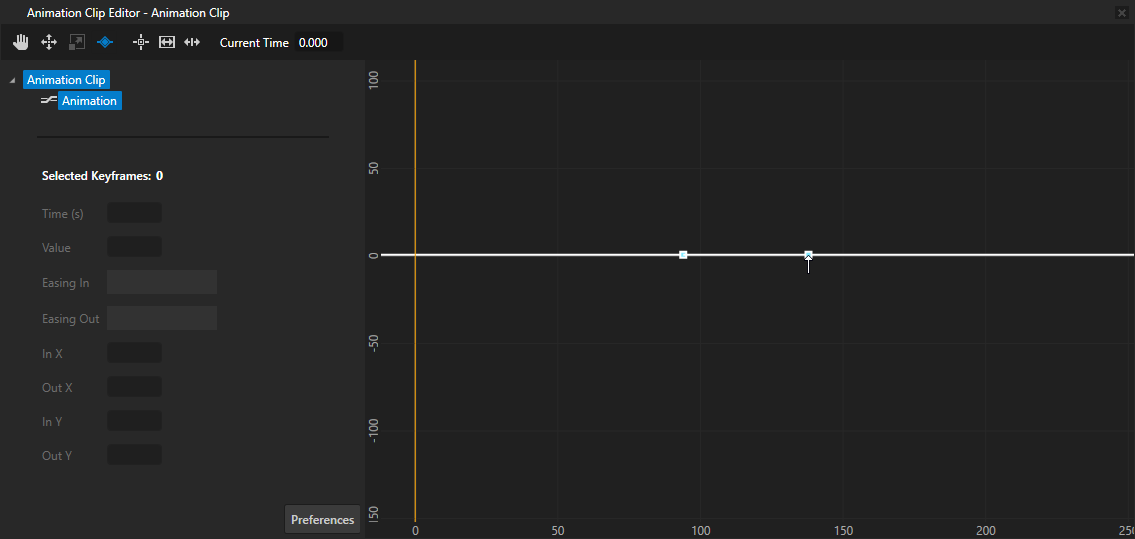Click the Current Time value field
This screenshot has height=539, width=1135.
coord(318,43)
